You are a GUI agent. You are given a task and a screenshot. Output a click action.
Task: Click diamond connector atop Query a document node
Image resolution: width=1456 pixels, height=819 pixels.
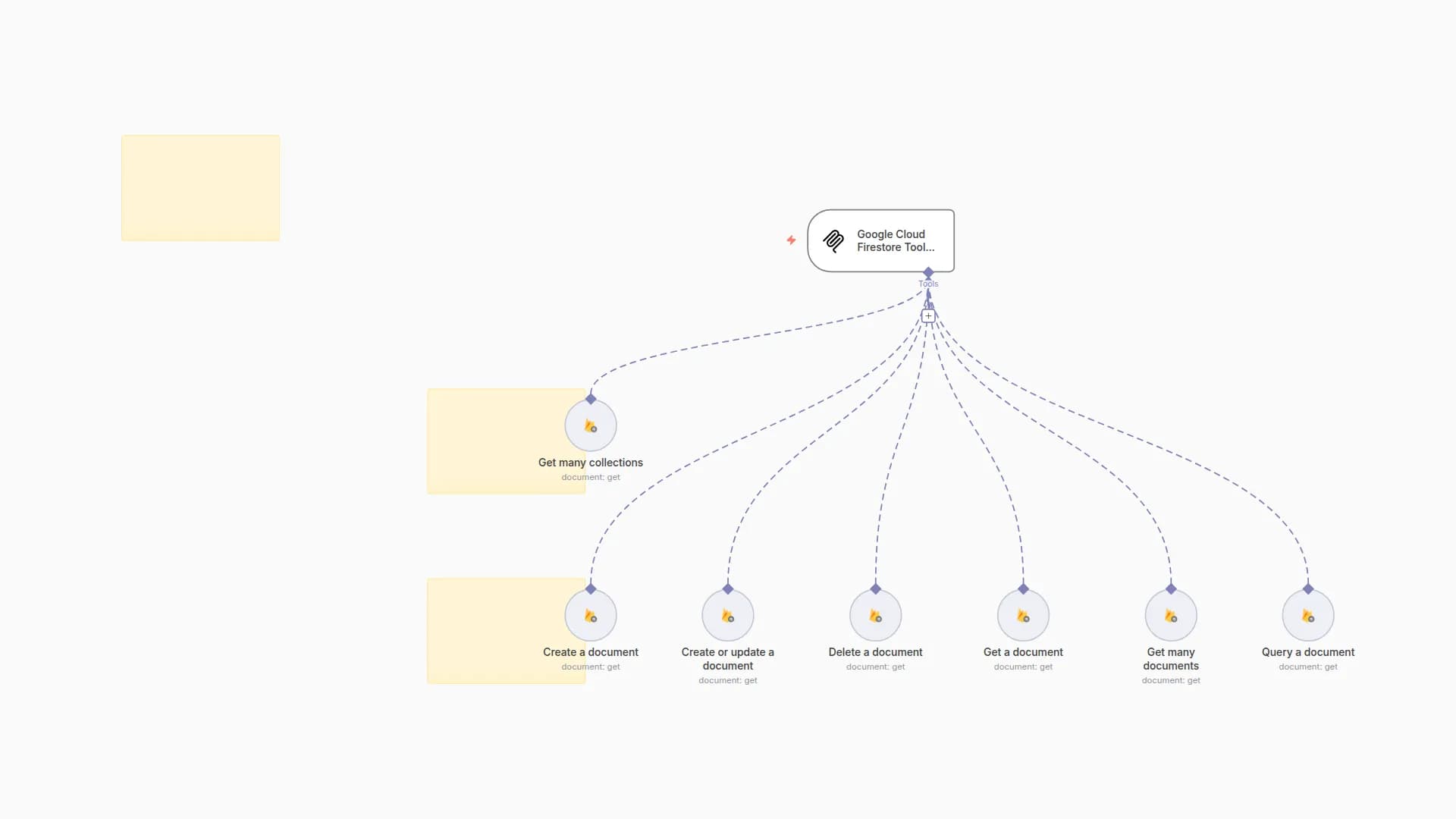(1308, 588)
